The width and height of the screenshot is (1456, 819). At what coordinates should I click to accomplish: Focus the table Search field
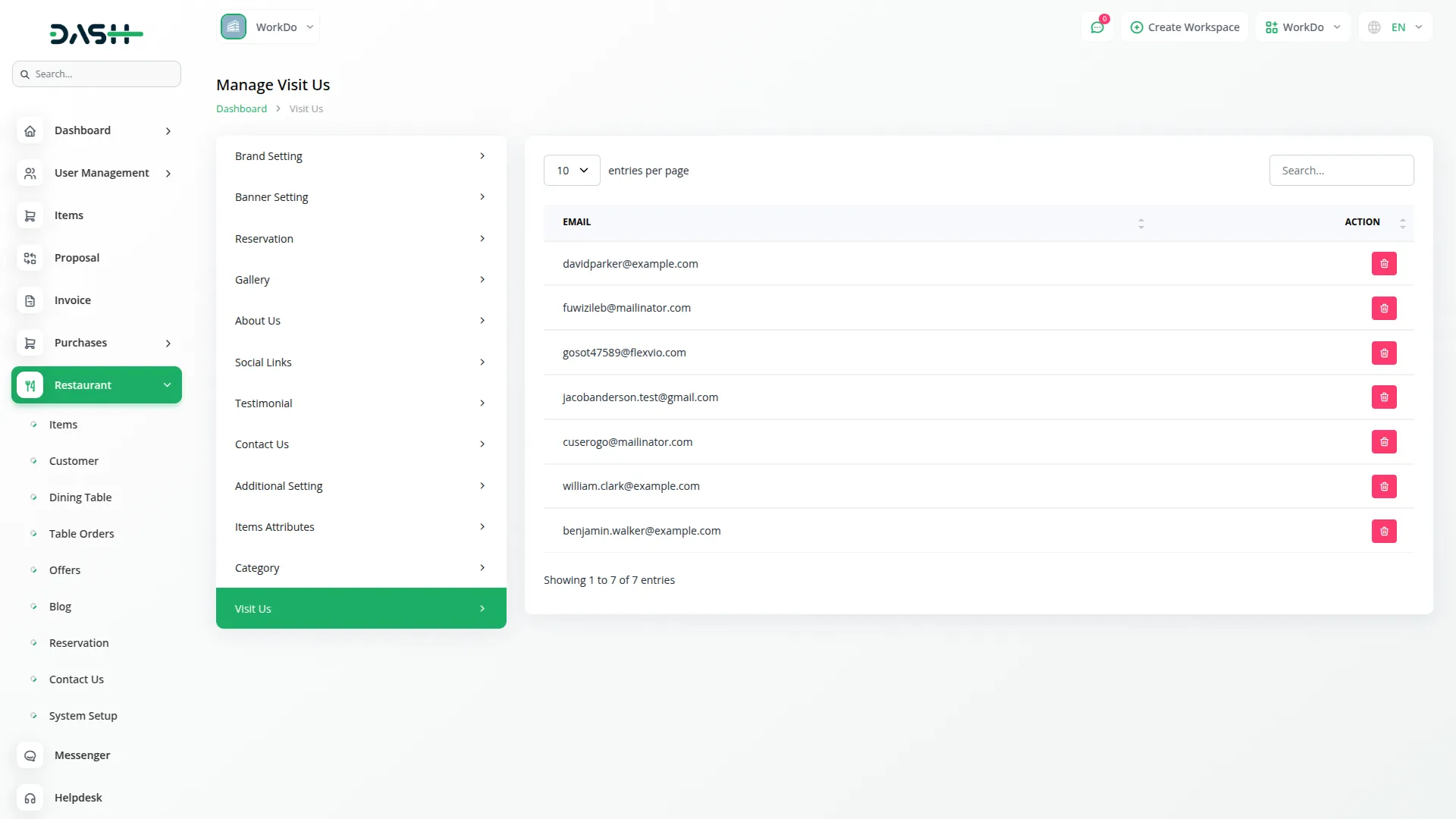coord(1341,171)
